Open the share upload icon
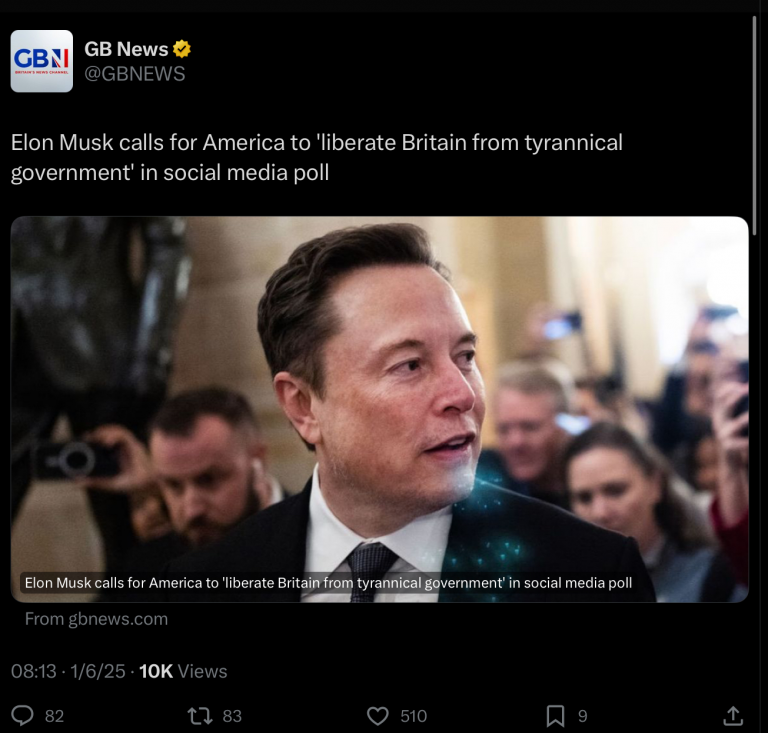Screen dimensions: 768x733 pos(733,715)
